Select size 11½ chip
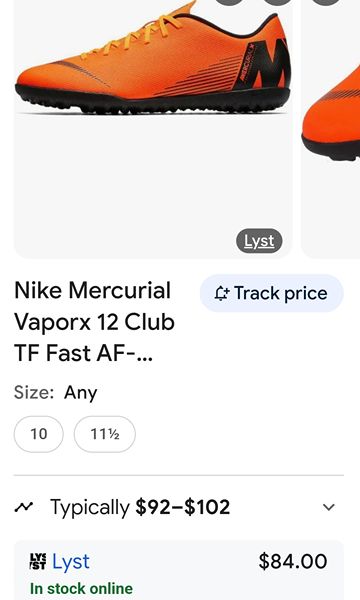This screenshot has height=600, width=360. click(104, 434)
